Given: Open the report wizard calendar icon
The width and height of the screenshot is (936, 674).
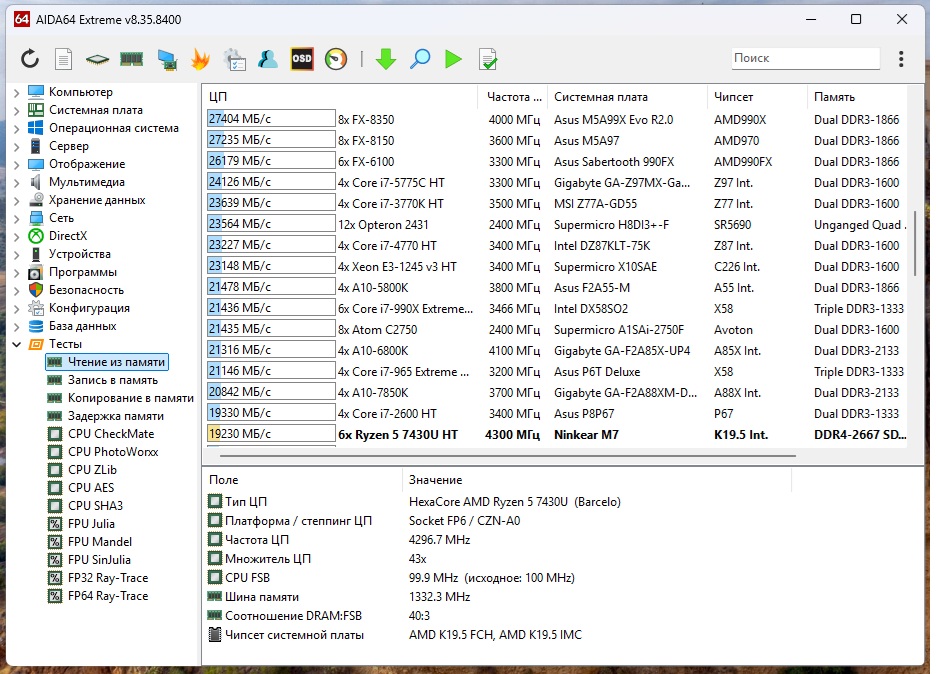Looking at the screenshot, I should pos(235,60).
